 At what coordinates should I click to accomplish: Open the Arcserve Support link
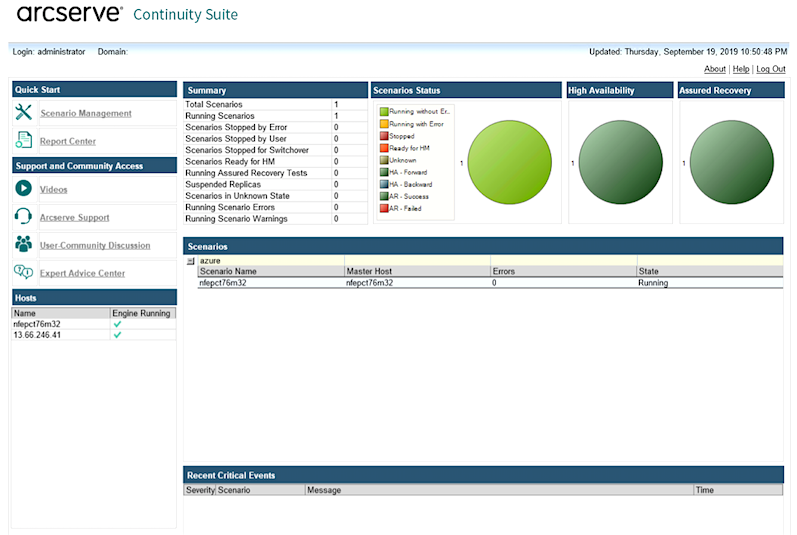(x=75, y=217)
